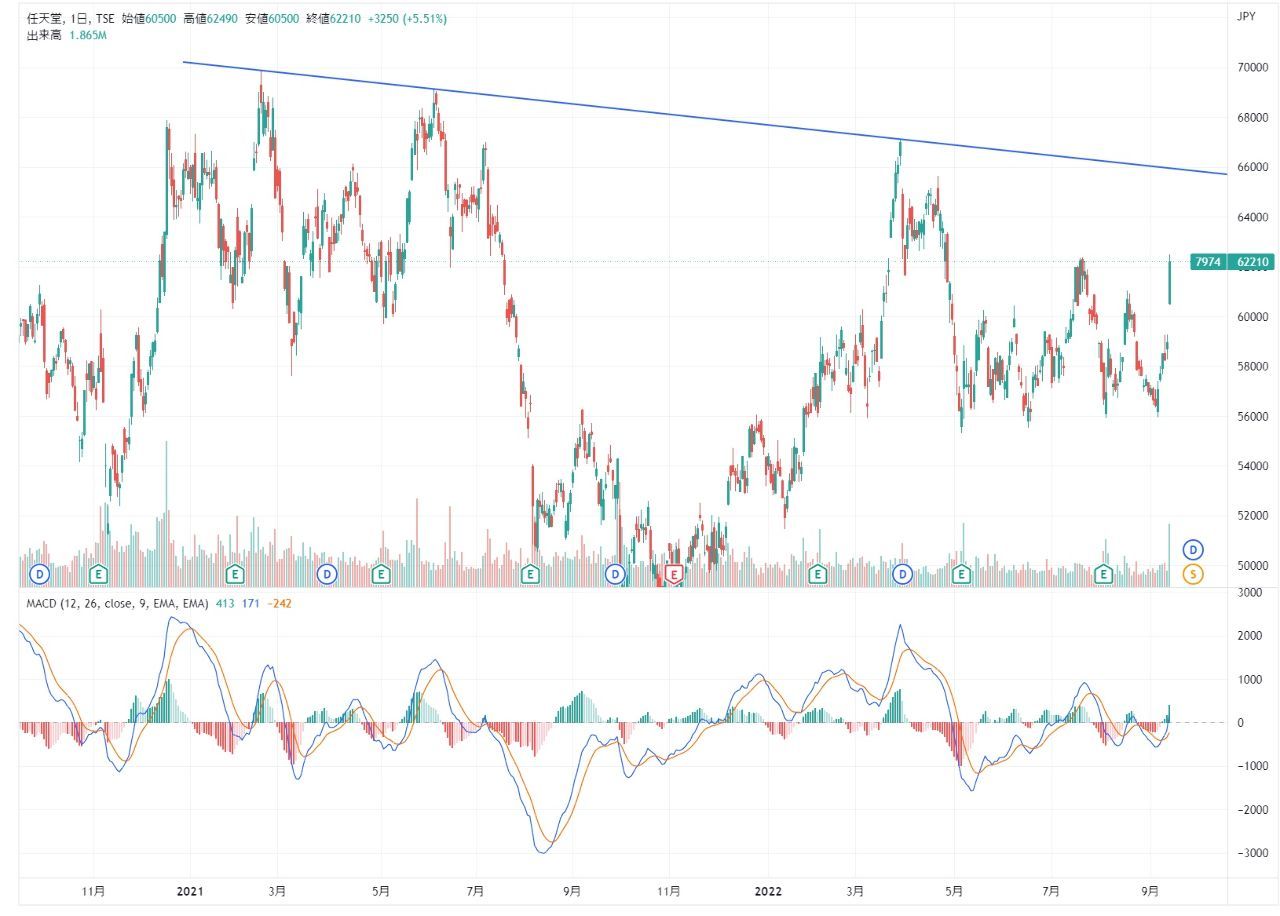
Task: Click the 終値62210 close value in legend
Action: (x=332, y=19)
